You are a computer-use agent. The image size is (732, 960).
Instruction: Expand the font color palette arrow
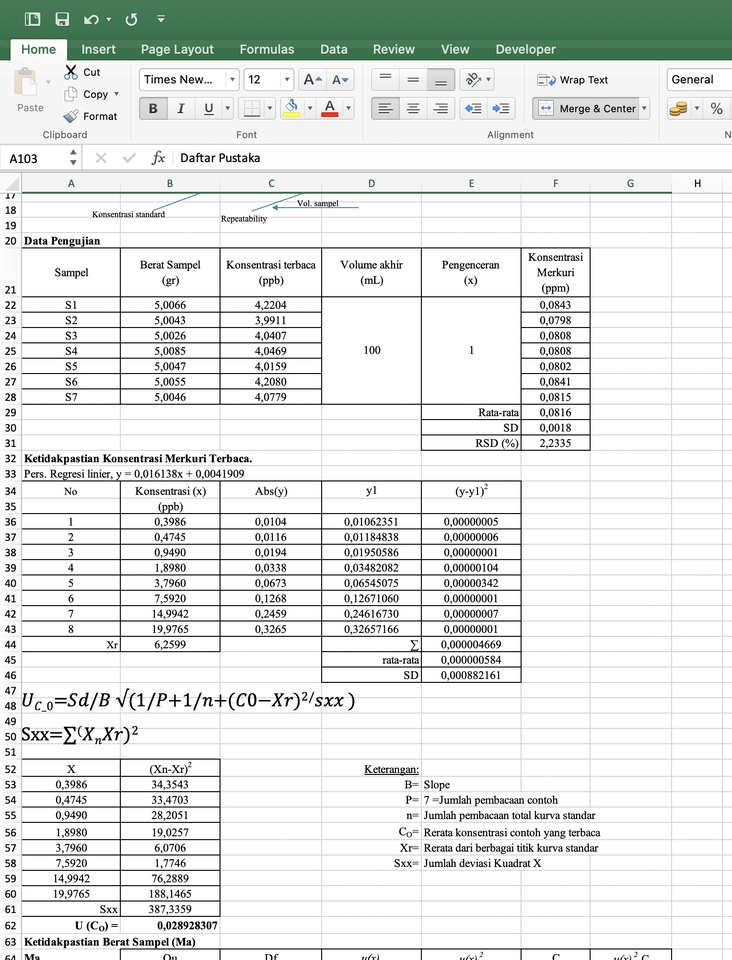pos(348,108)
